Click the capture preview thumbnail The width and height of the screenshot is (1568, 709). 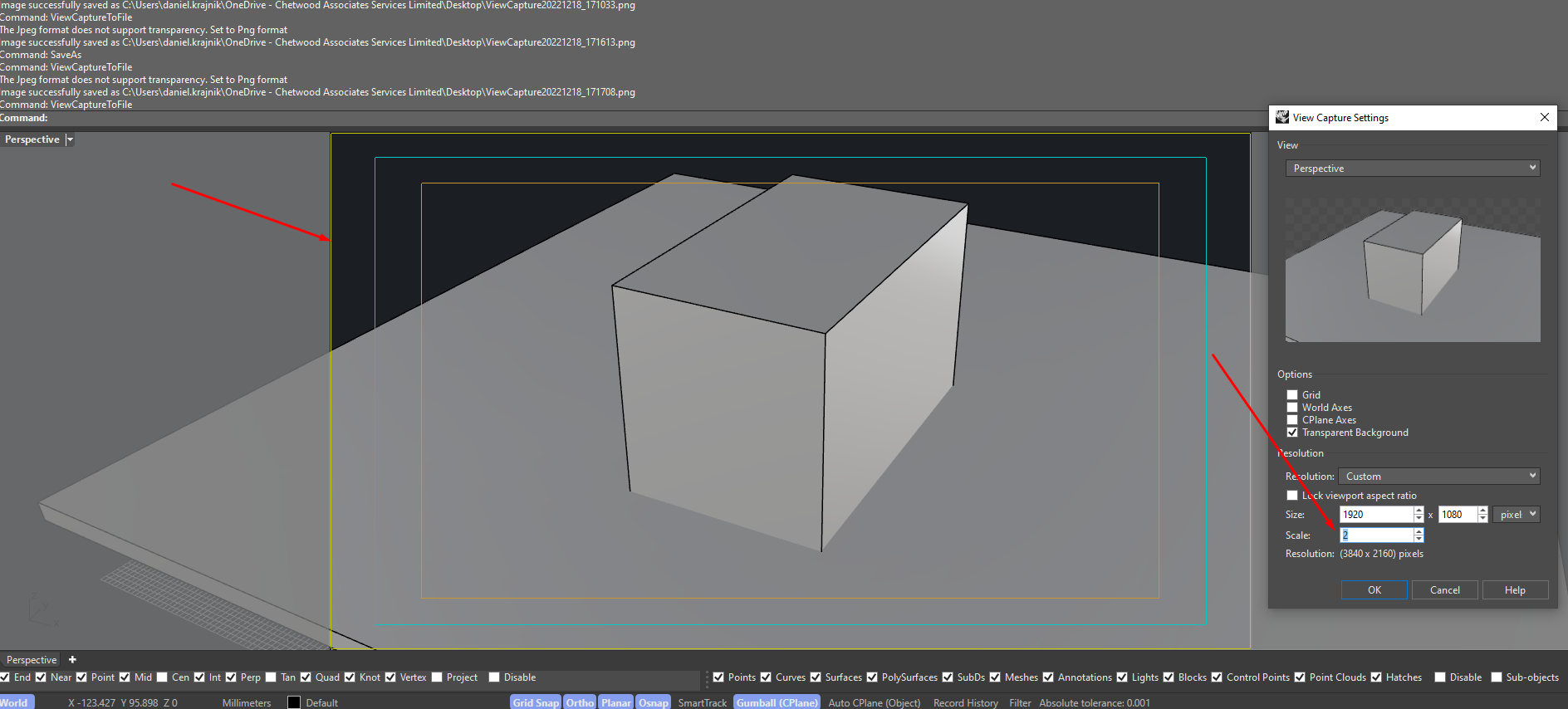pos(1412,270)
